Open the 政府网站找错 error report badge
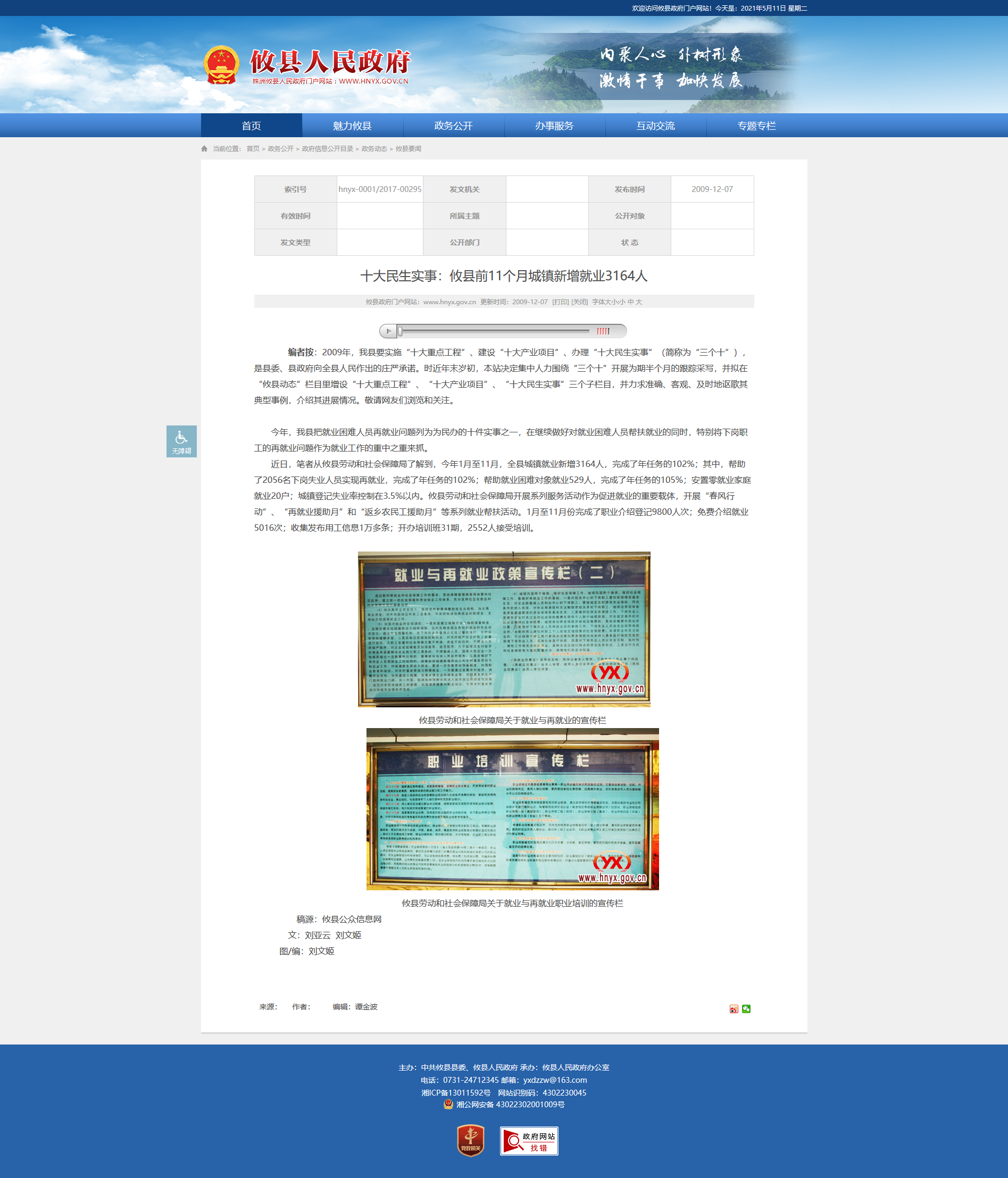This screenshot has width=1008, height=1178. coord(529,1140)
